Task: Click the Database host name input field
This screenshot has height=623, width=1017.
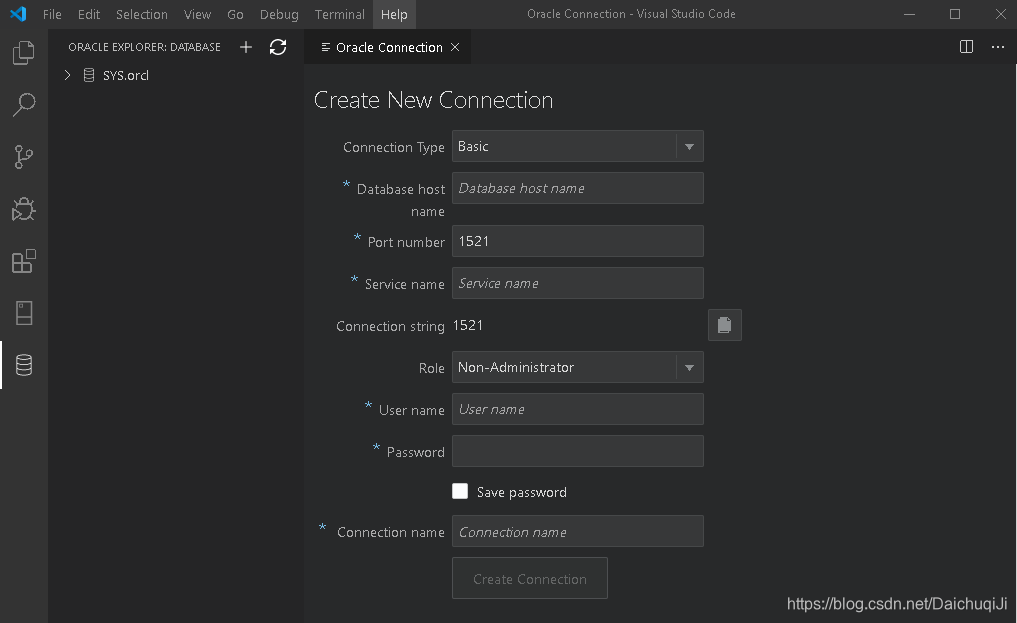Action: (x=577, y=188)
